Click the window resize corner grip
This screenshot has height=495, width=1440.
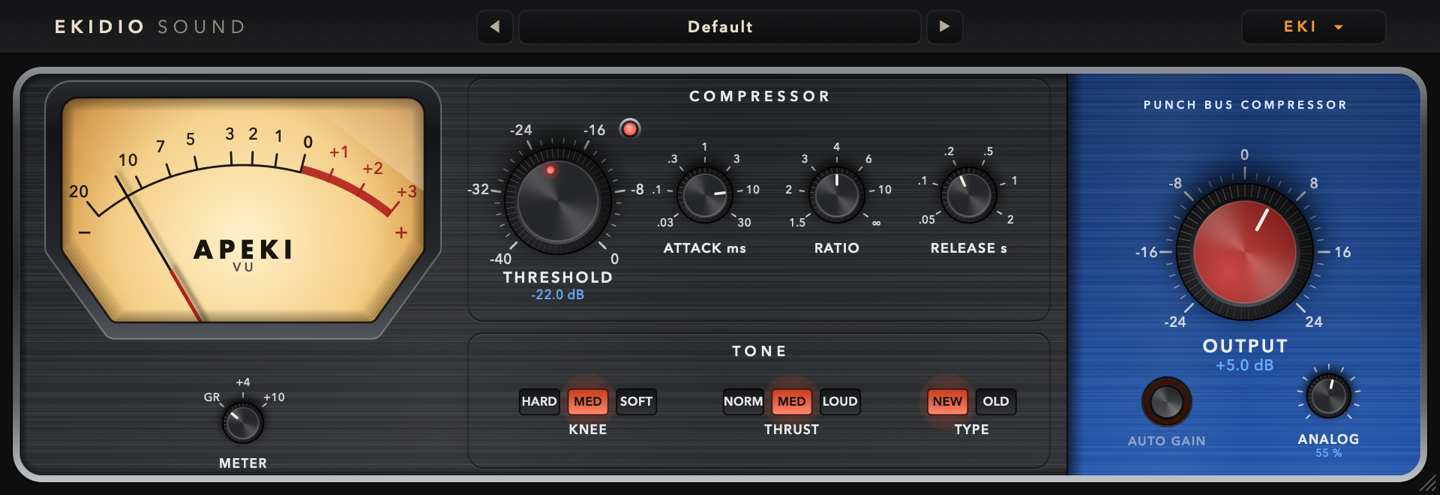coord(1427,482)
